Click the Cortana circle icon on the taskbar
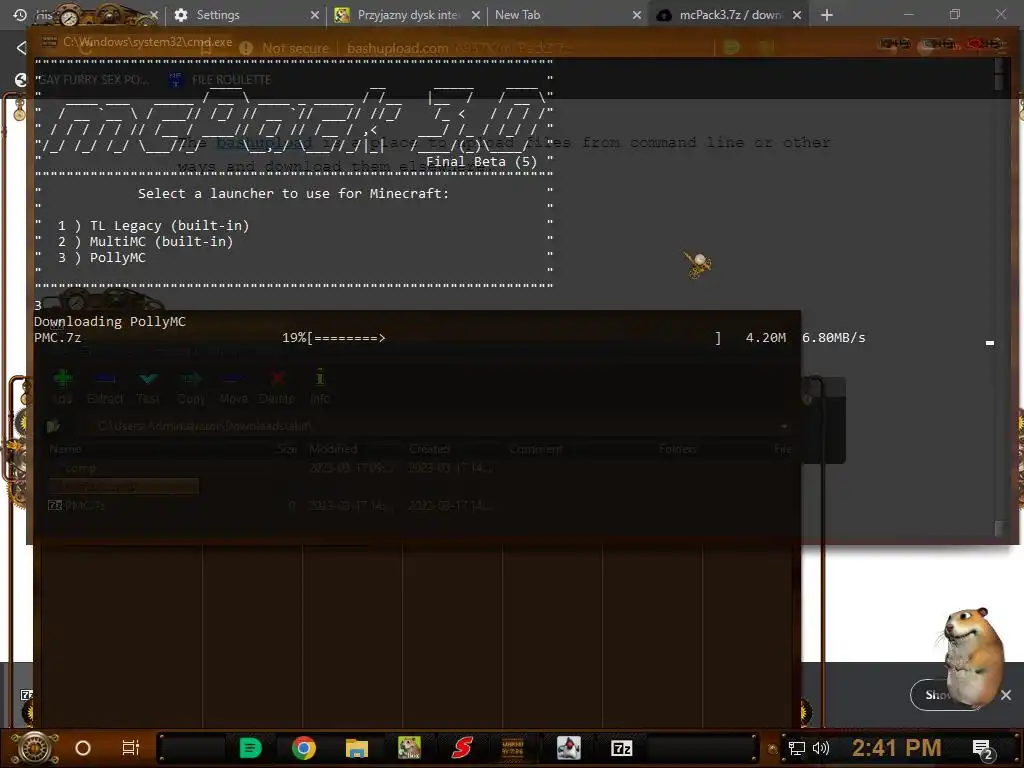Screen dimensions: 1024x768 point(83,748)
